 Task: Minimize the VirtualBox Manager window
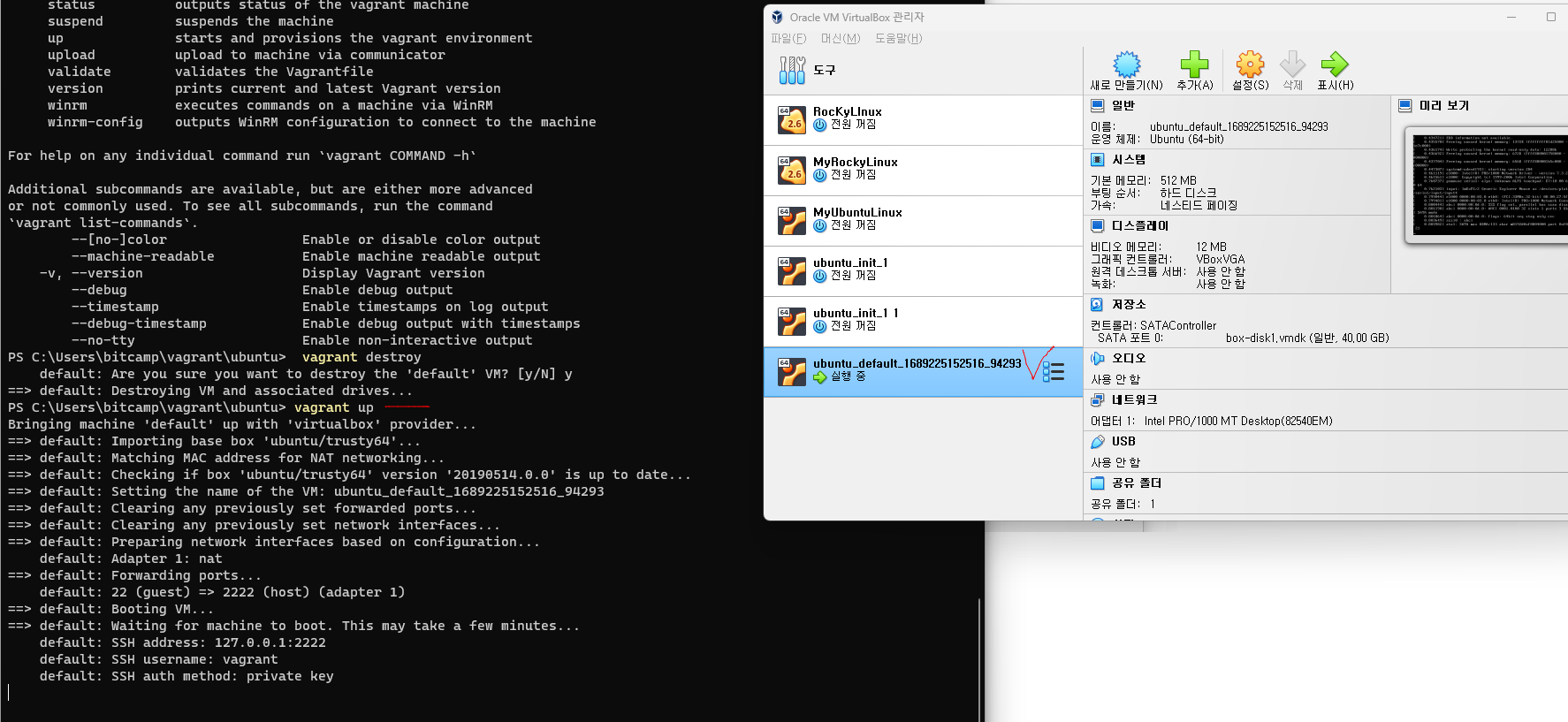[1511, 17]
